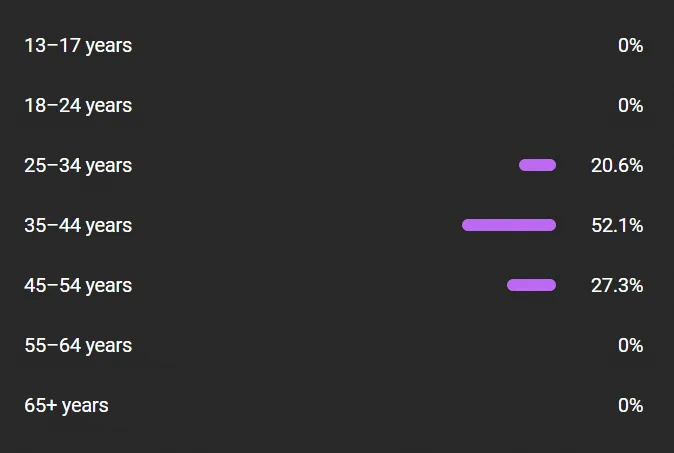Click the 0% value for 18–24 years
This screenshot has width=674, height=453.
click(631, 106)
